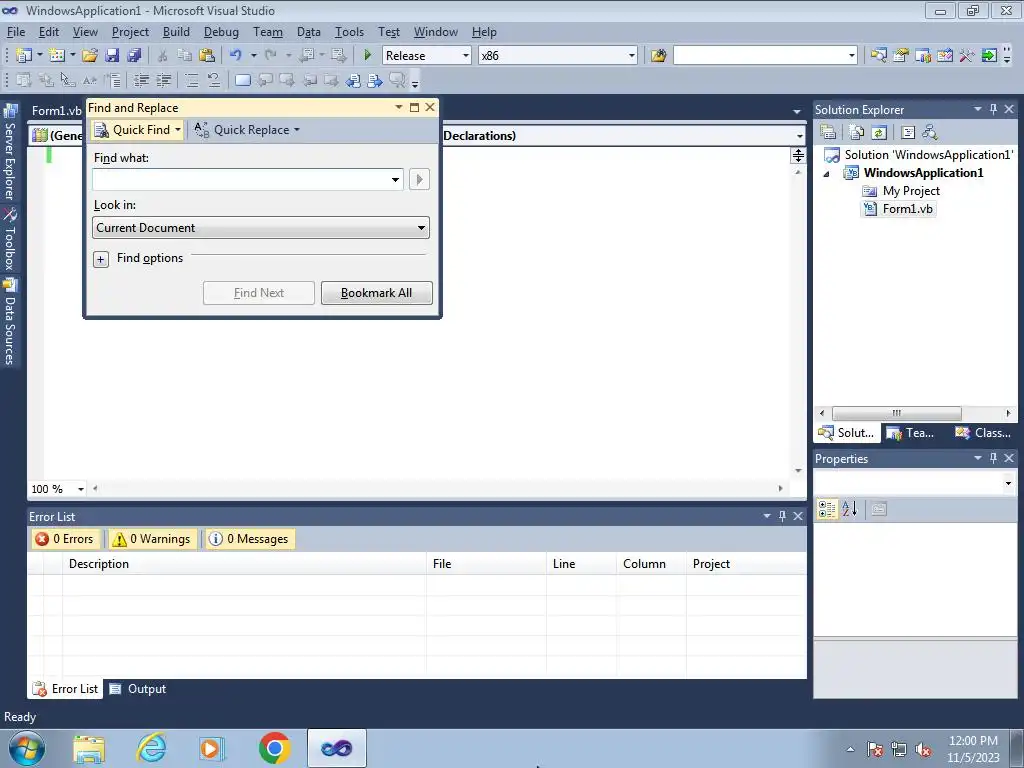The height and width of the screenshot is (768, 1024).
Task: Open Solution Explorer from the main toolbar icon
Action: pyautogui.click(x=878, y=56)
